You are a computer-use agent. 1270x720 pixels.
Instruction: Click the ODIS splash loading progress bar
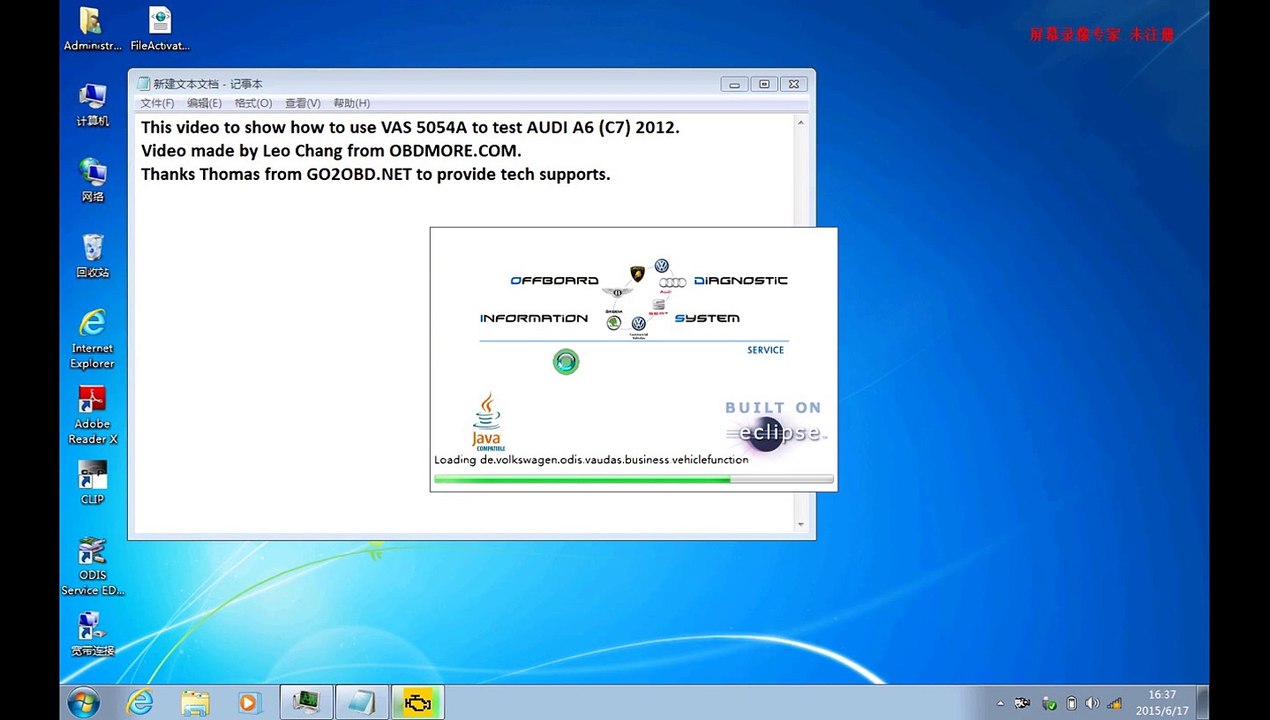[633, 480]
